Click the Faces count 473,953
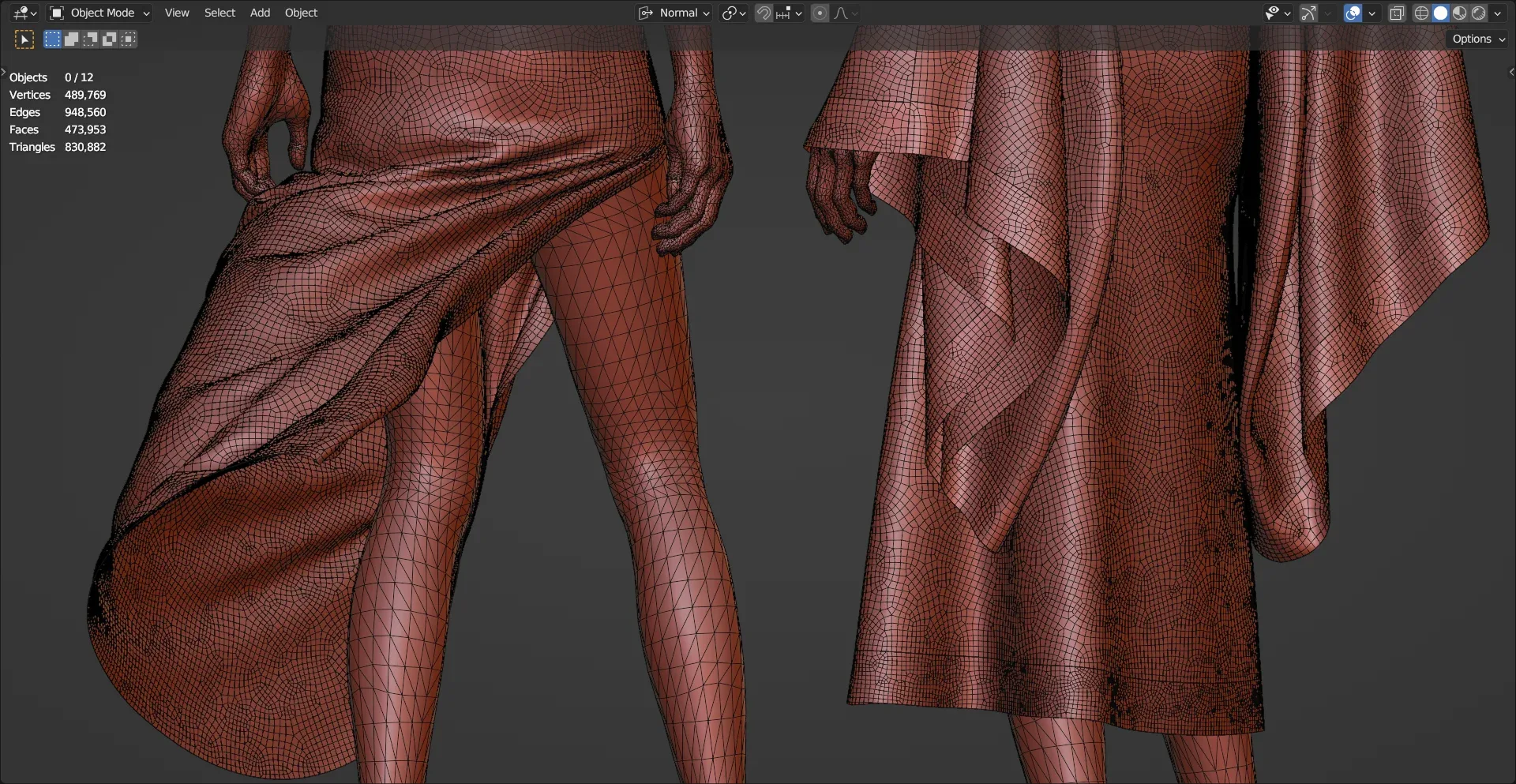1516x784 pixels. pos(85,129)
